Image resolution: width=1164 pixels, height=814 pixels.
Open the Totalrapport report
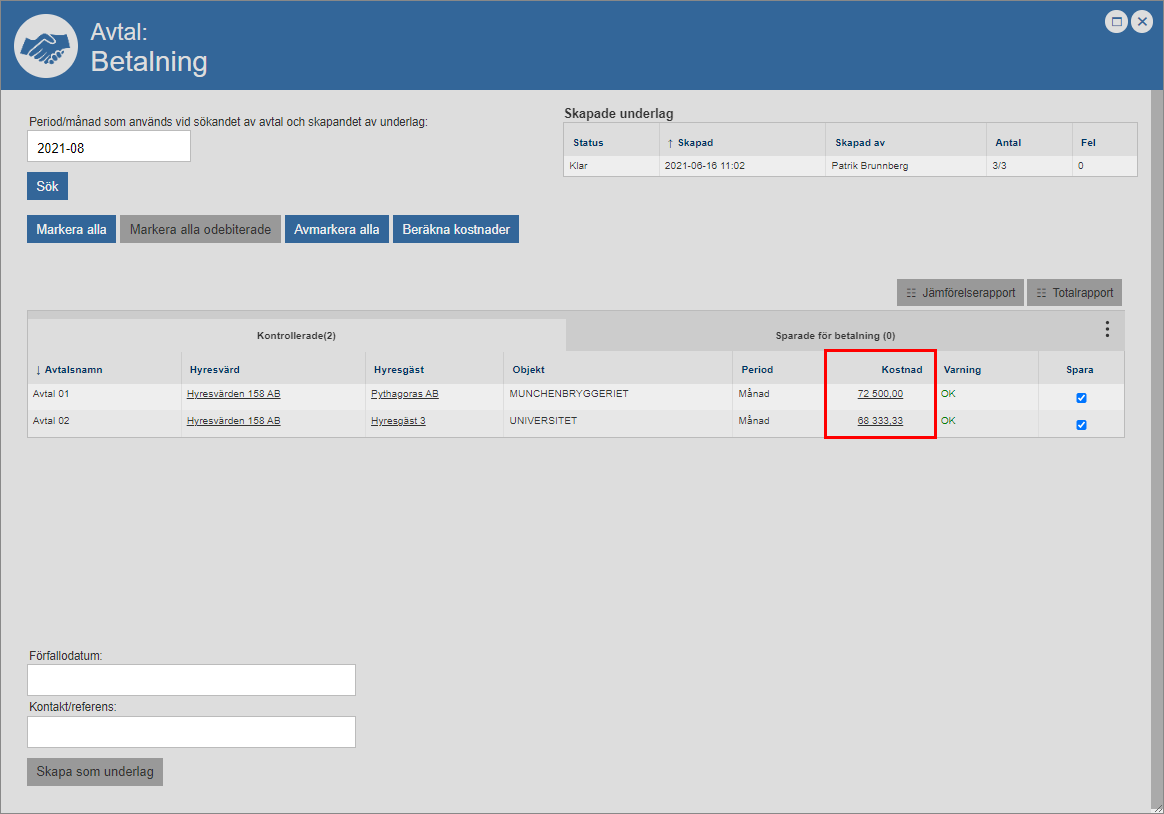[x=1075, y=293]
